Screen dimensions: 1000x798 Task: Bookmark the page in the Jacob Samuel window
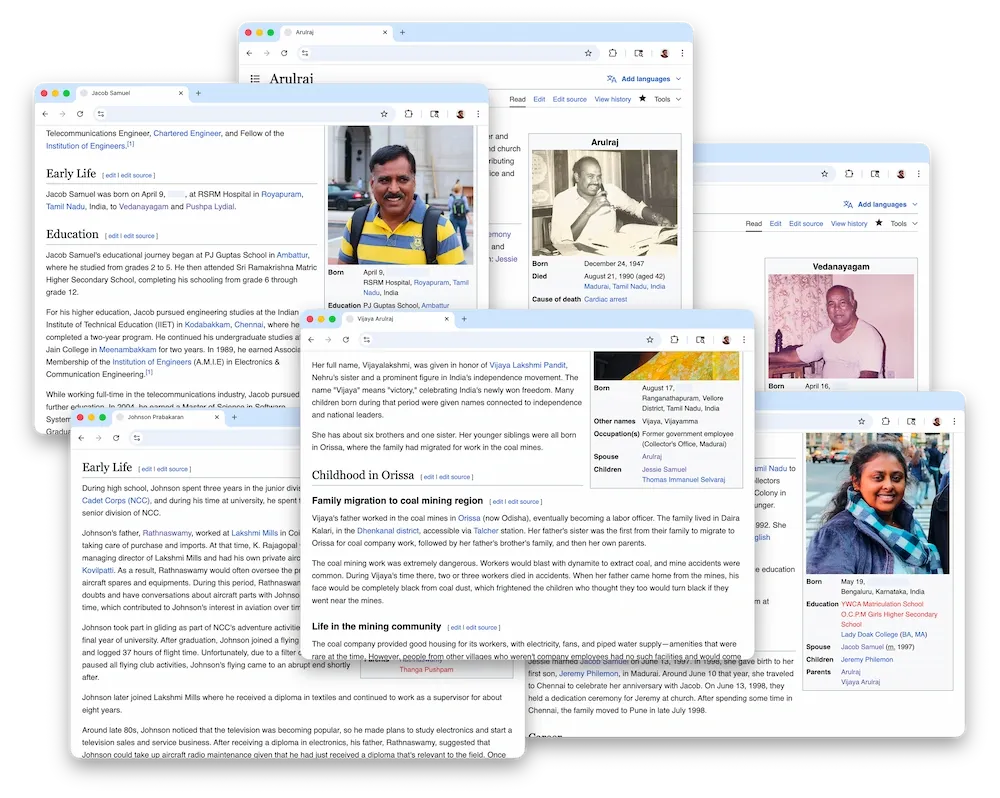pyautogui.click(x=384, y=114)
